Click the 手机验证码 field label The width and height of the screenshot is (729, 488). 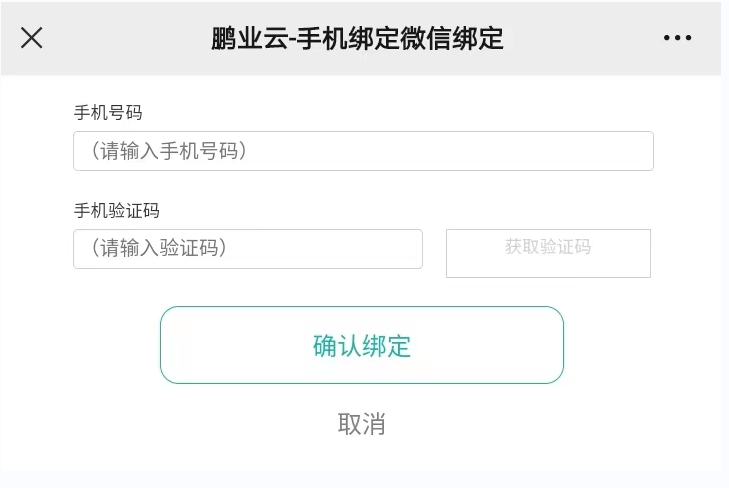pos(117,210)
